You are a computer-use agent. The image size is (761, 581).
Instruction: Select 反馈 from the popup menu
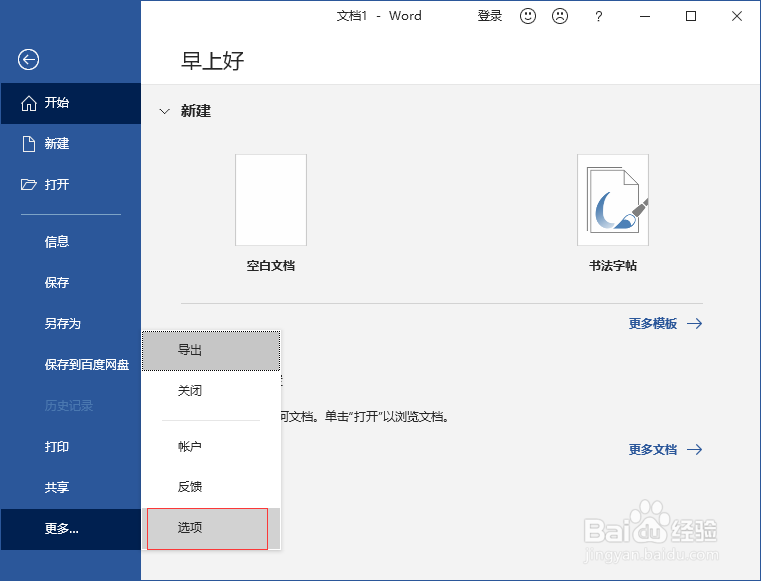pos(211,487)
